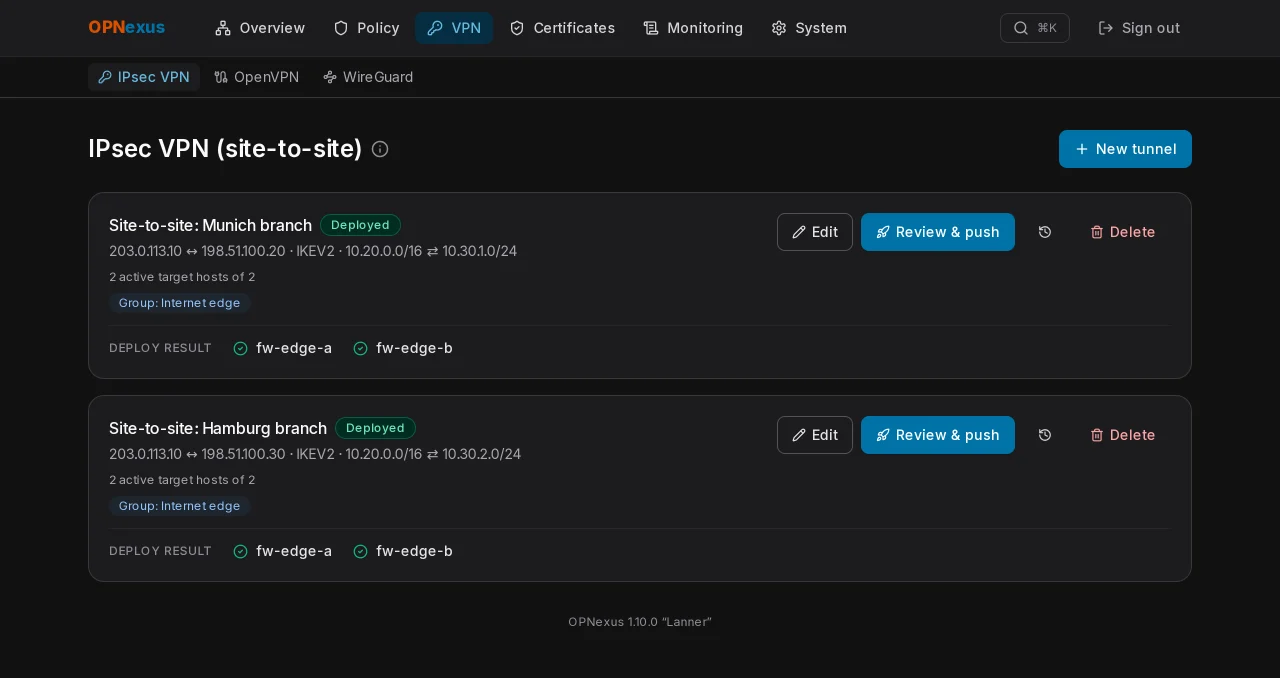Edit the Hamburg branch tunnel
Image resolution: width=1280 pixels, height=678 pixels.
(x=815, y=435)
